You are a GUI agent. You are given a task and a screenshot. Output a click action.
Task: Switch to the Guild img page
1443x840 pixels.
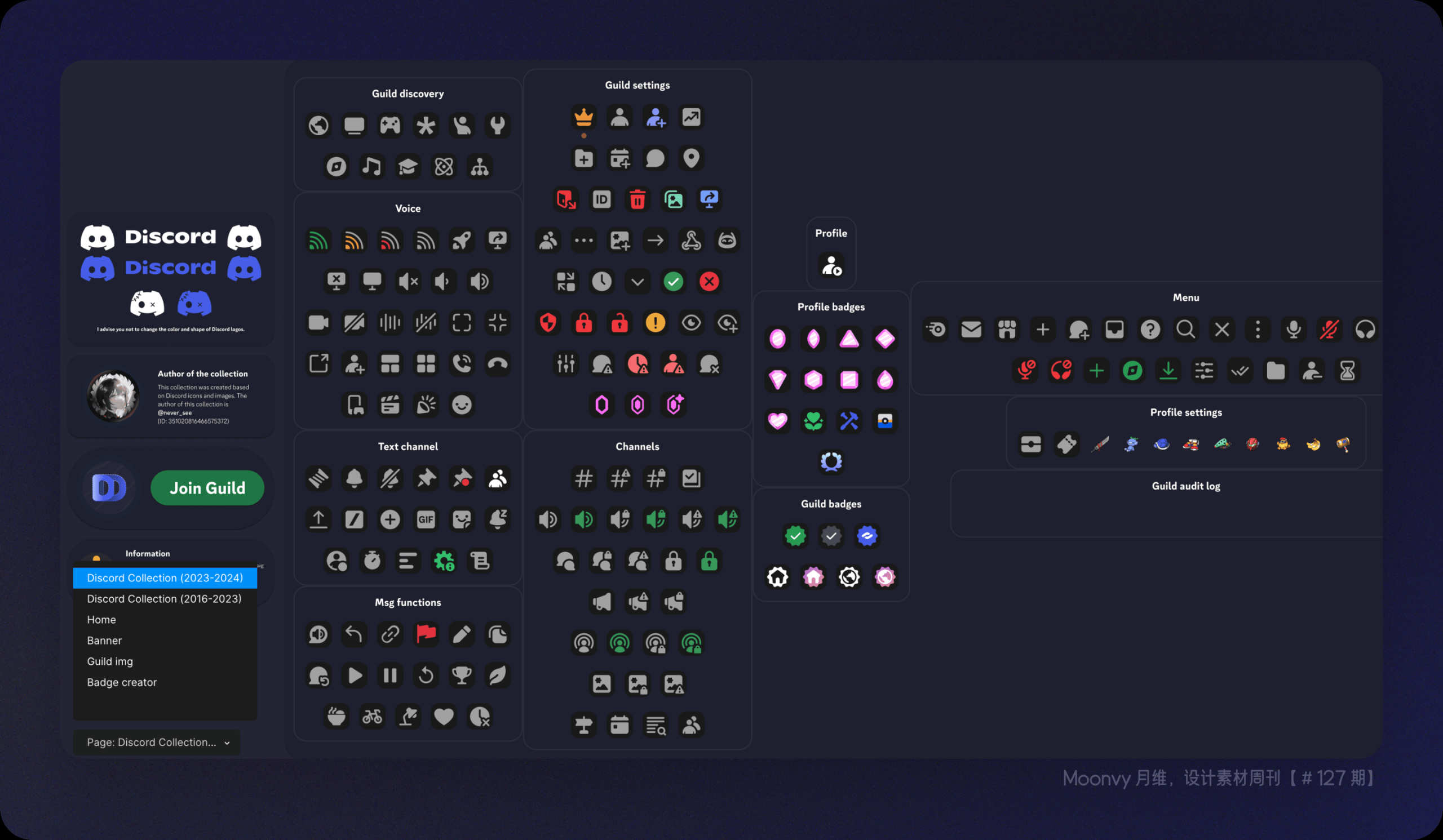[165, 661]
